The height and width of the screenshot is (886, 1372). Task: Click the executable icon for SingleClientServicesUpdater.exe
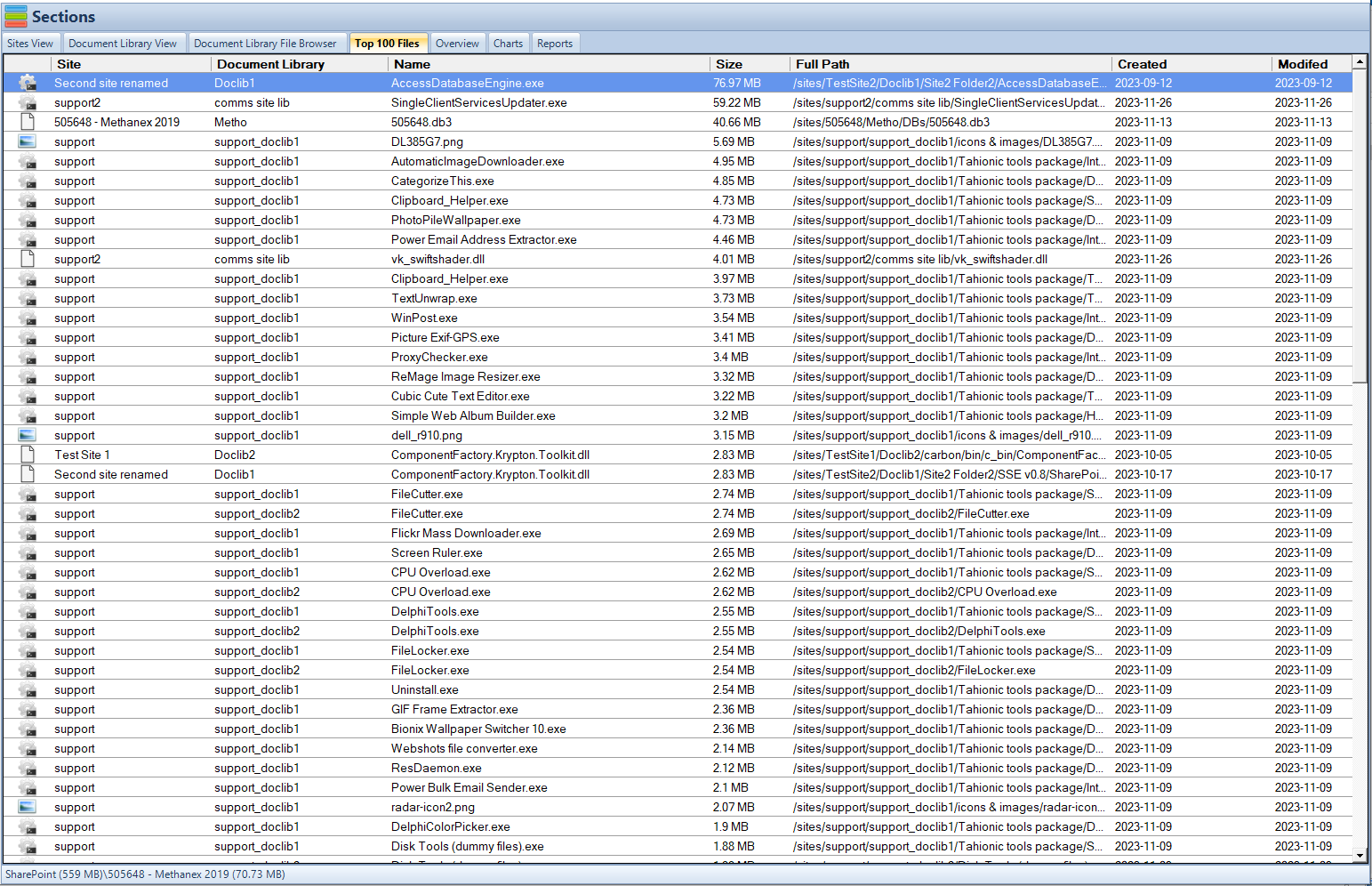tap(27, 102)
